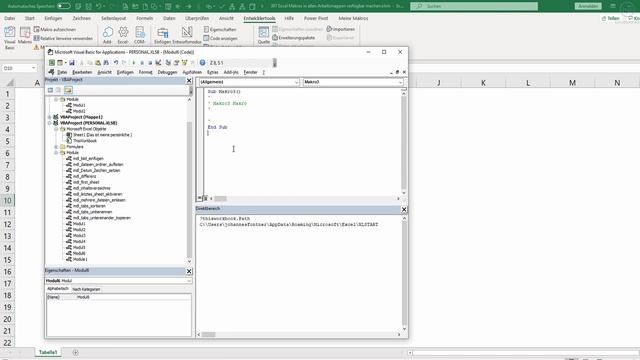Open Debuggen menu in VBA editor

click(167, 72)
